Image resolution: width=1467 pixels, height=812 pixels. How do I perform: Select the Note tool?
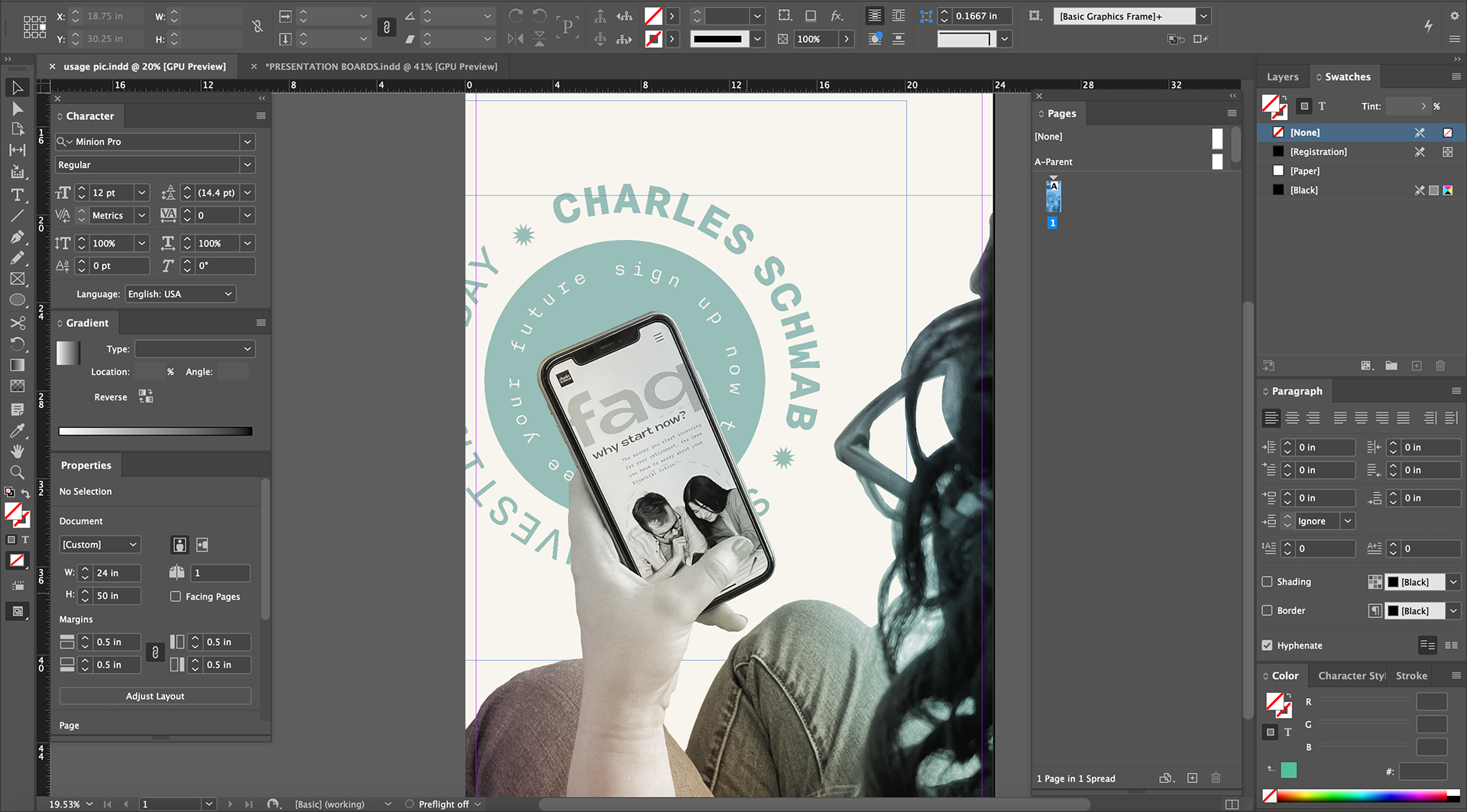17,409
